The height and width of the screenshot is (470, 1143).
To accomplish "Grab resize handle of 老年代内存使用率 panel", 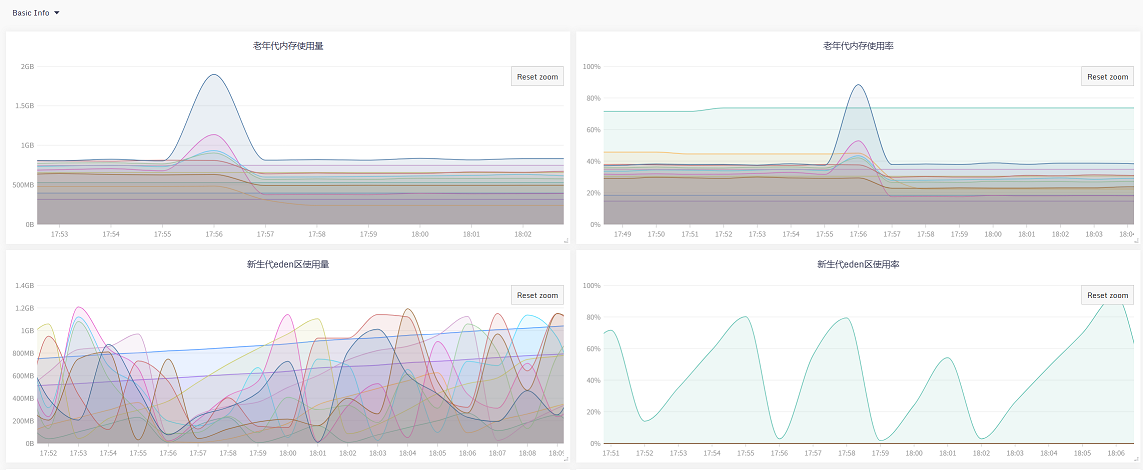I will (x=1135, y=241).
